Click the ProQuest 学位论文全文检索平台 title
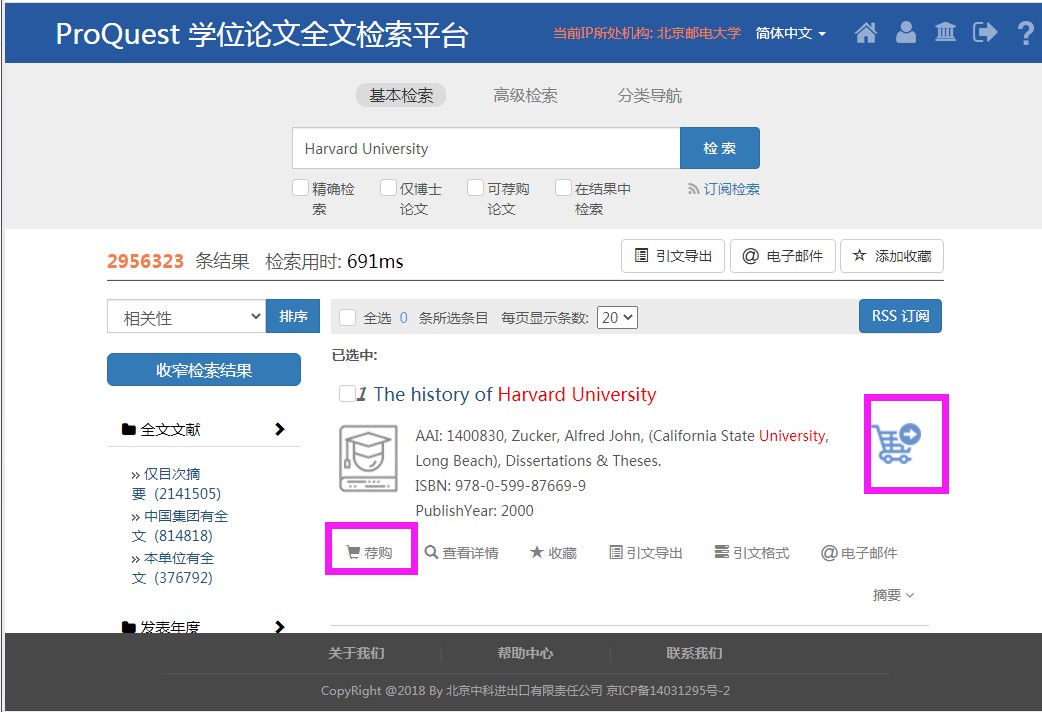Image resolution: width=1042 pixels, height=712 pixels. tap(262, 33)
